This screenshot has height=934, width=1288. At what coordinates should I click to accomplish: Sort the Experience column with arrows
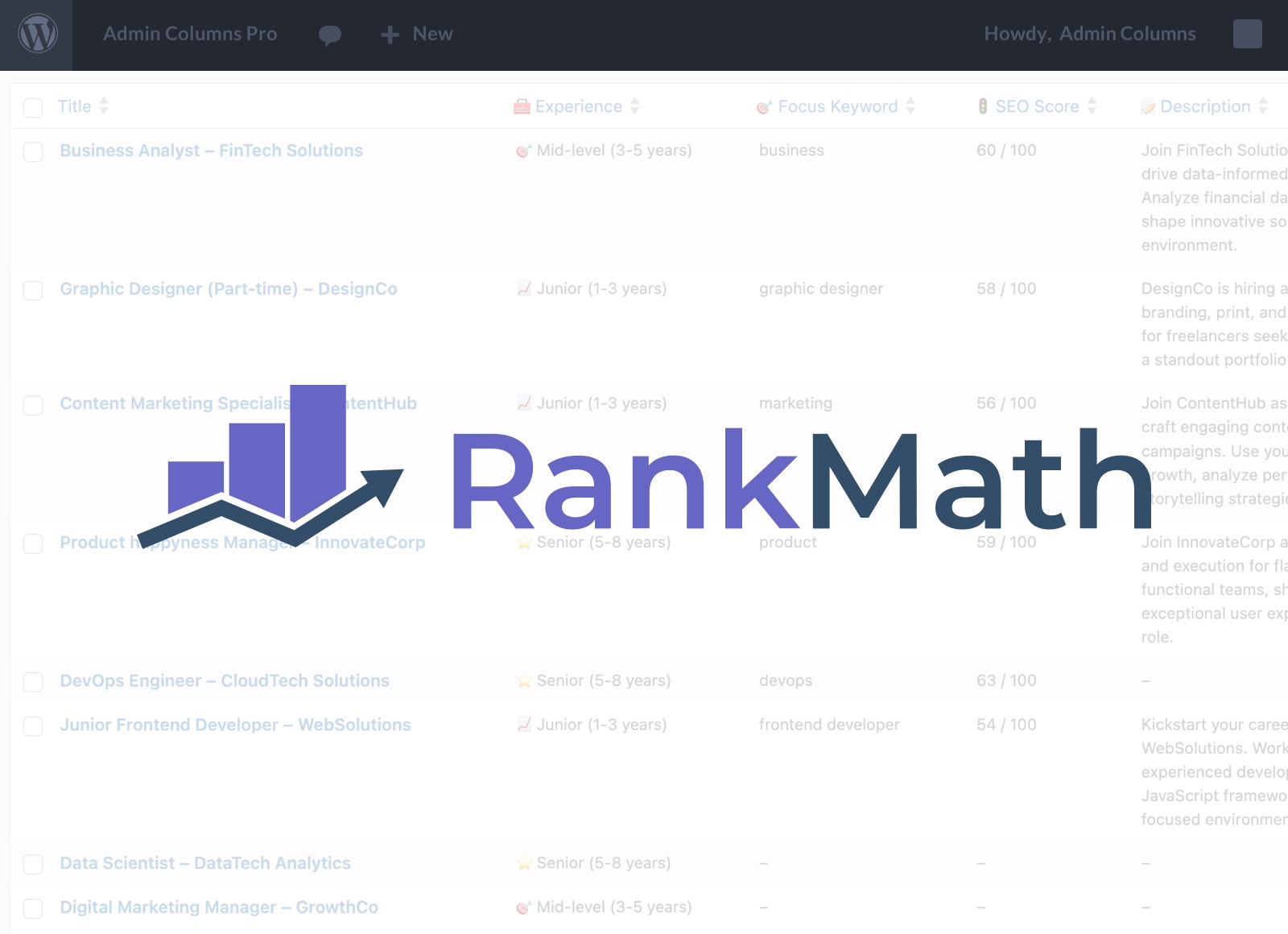tap(634, 106)
